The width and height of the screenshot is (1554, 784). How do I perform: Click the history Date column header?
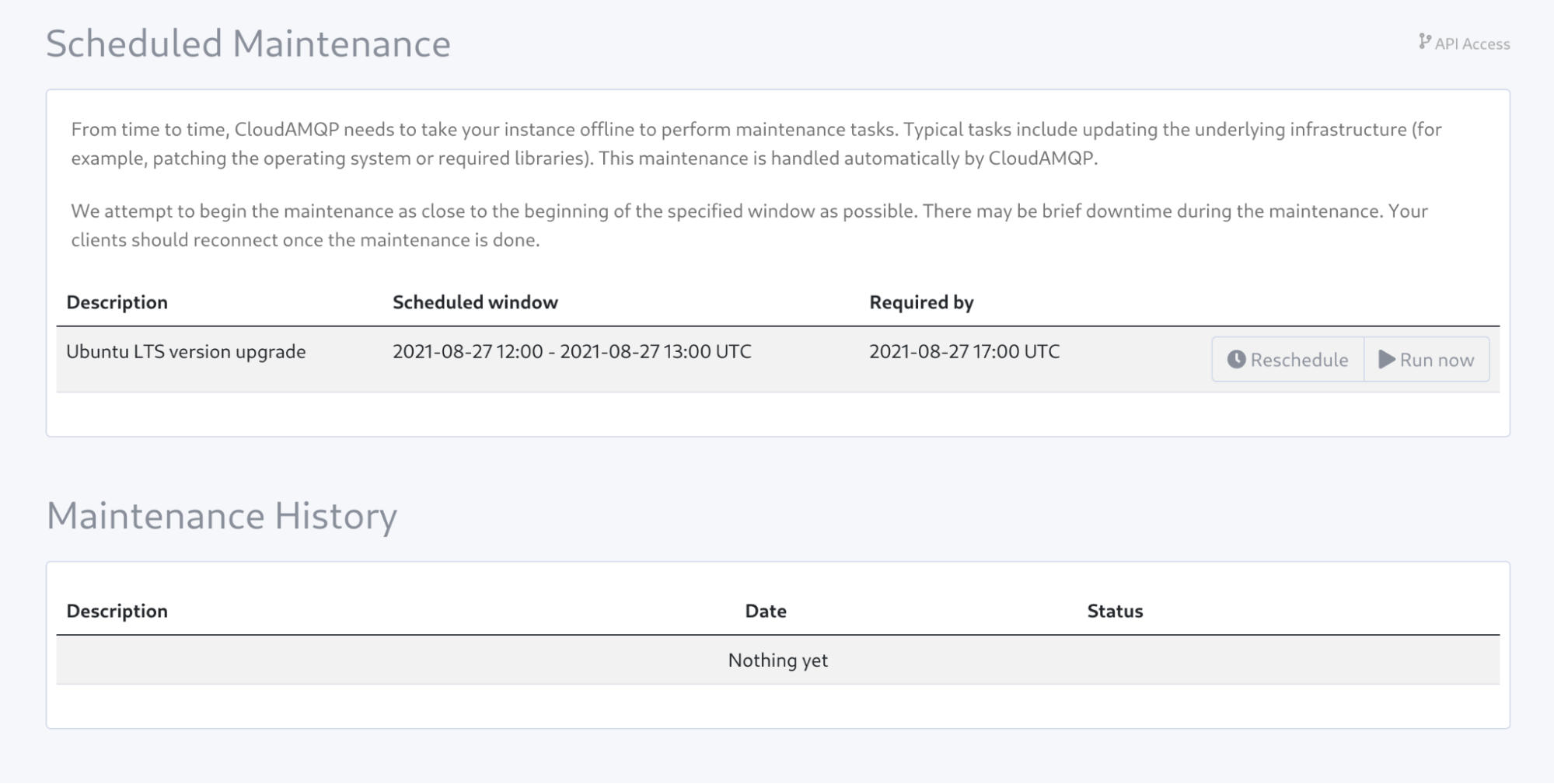(x=766, y=611)
